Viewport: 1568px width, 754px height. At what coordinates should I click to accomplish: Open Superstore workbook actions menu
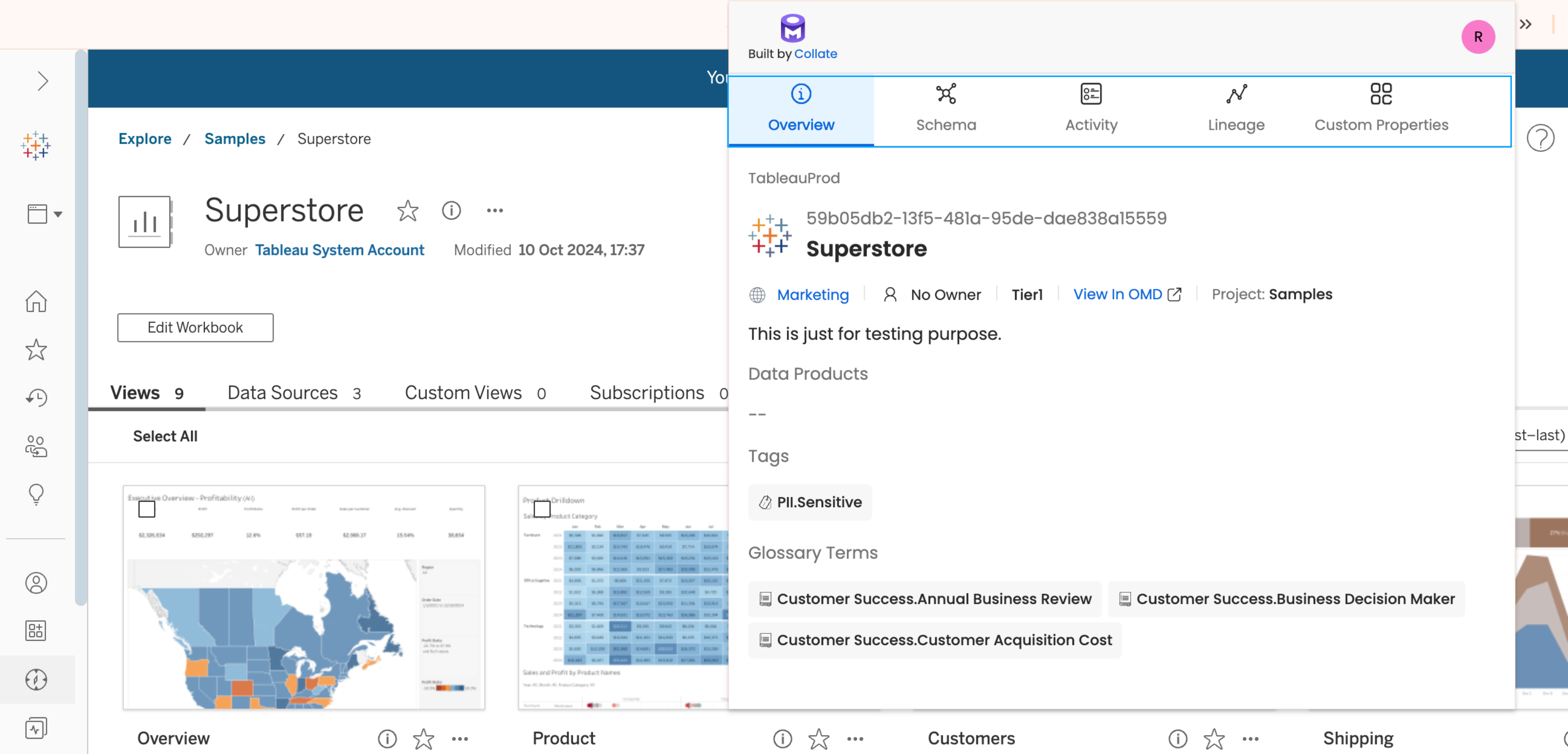point(495,211)
